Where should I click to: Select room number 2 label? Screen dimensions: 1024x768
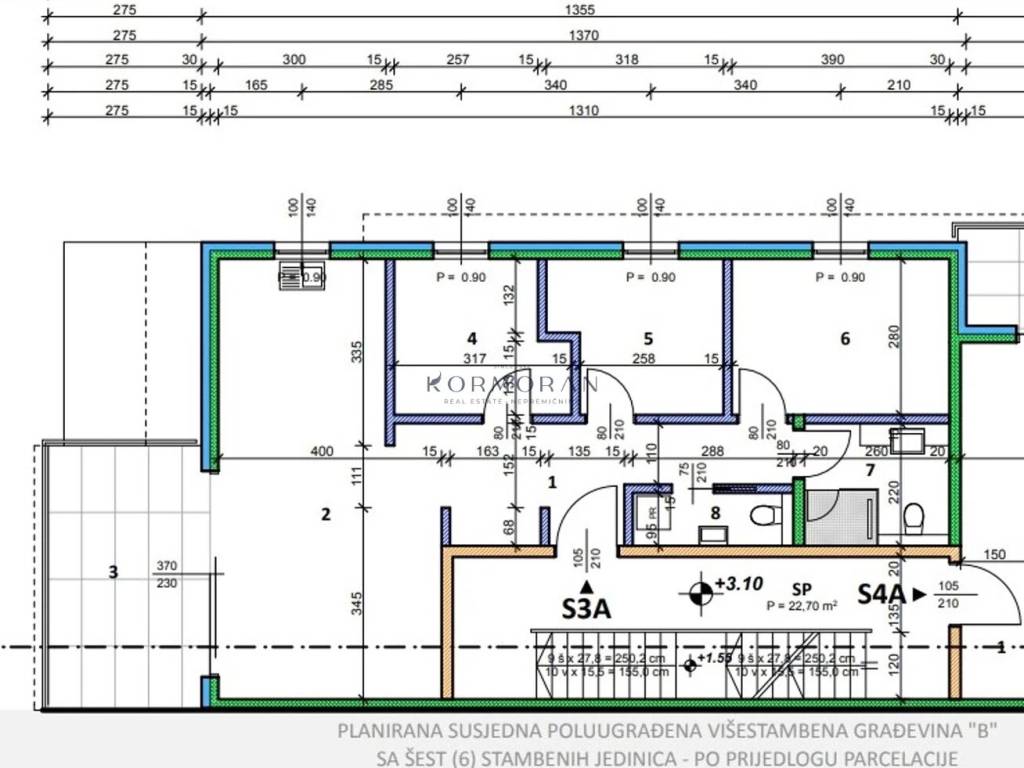click(x=326, y=515)
